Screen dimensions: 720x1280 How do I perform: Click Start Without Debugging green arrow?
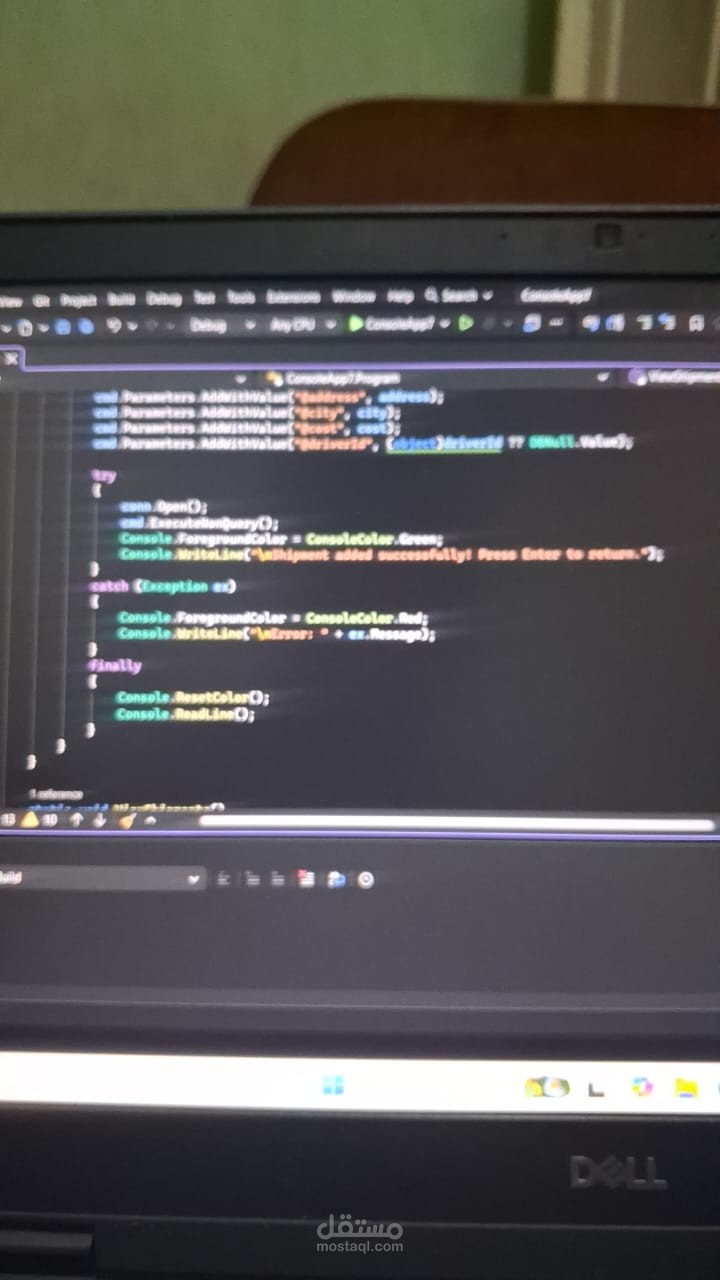(465, 323)
